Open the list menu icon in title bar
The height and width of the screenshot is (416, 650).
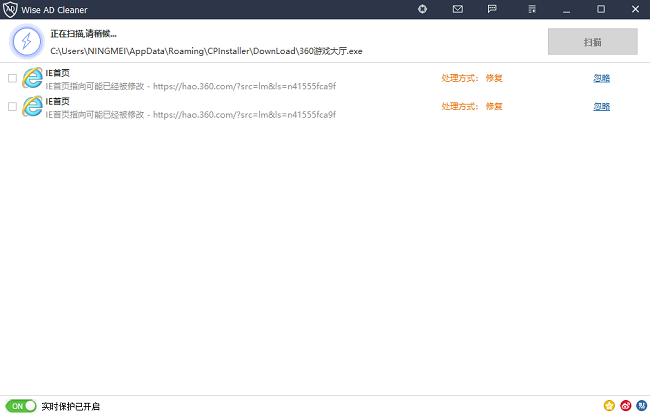click(532, 9)
